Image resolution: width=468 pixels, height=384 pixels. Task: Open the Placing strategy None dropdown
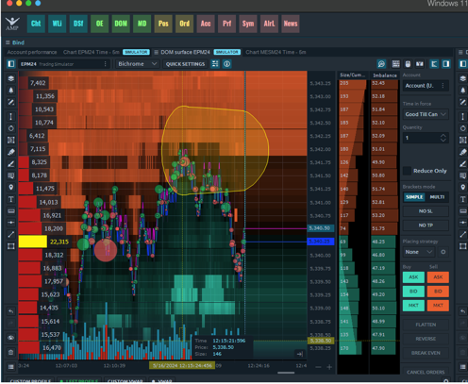[419, 252]
